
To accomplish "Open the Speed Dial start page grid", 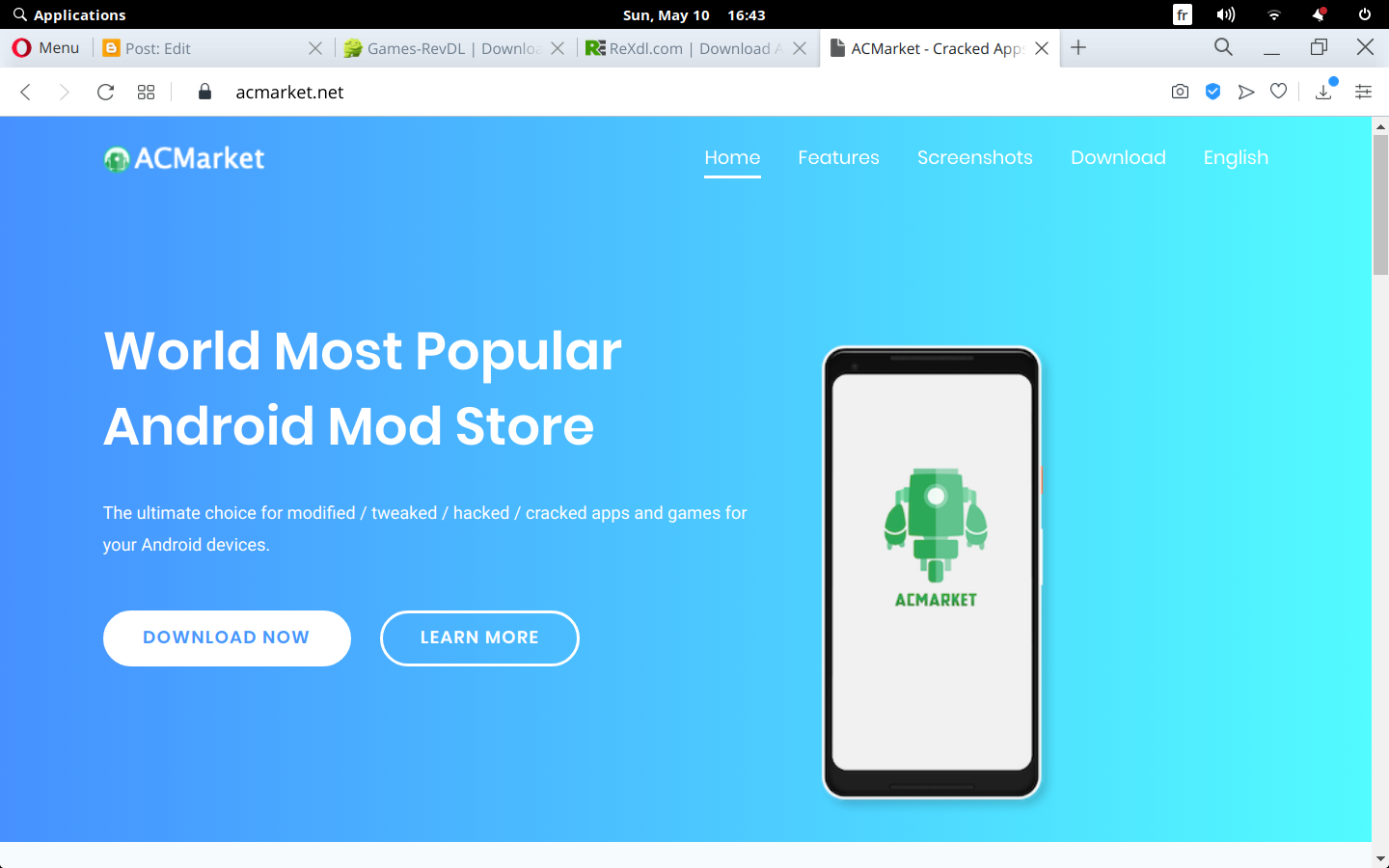I will 147,93.
